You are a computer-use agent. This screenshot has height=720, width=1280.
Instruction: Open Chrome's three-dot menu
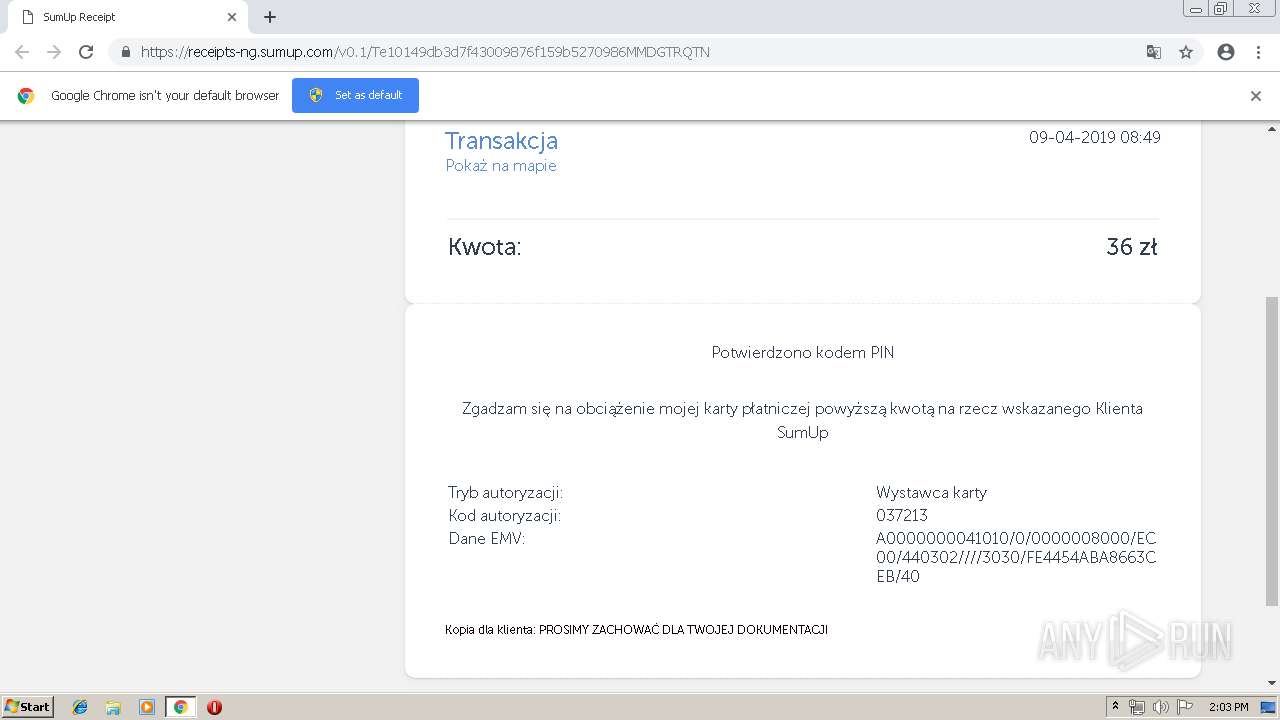[1258, 52]
